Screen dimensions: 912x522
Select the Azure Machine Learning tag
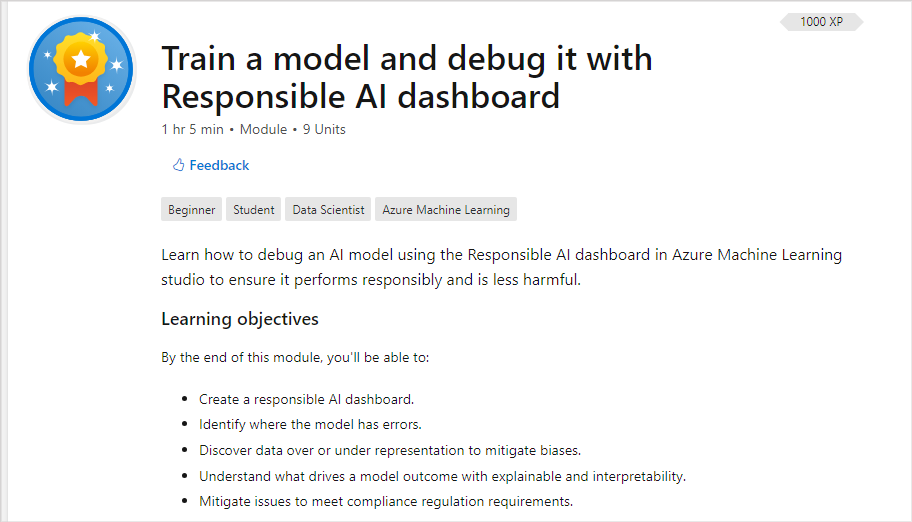pos(446,209)
